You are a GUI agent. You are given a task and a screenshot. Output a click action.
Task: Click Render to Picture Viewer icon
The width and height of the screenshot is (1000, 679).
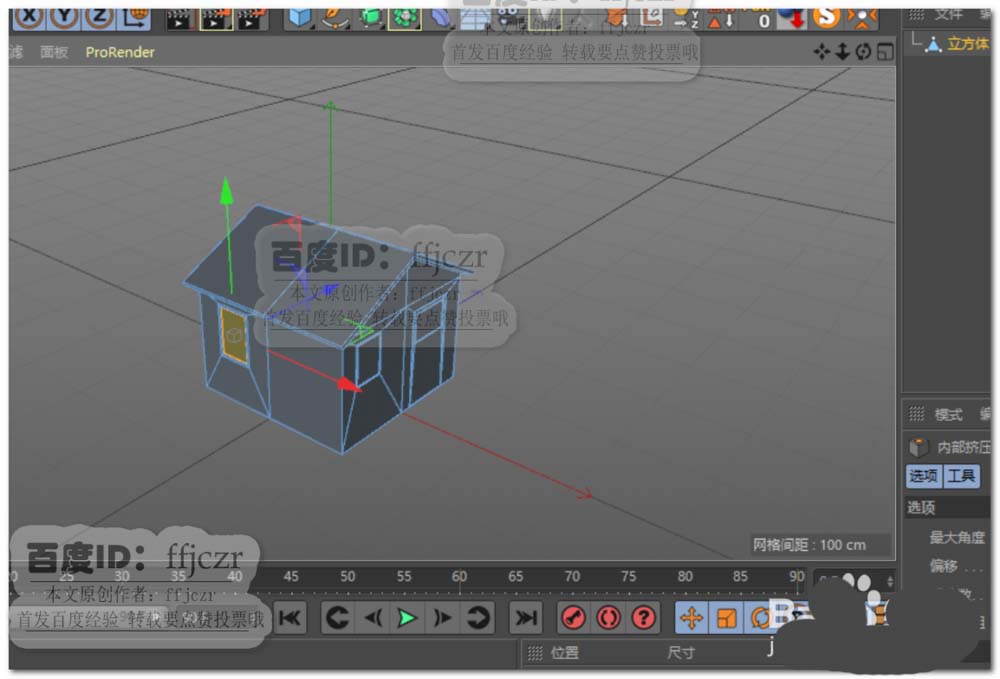(x=216, y=19)
